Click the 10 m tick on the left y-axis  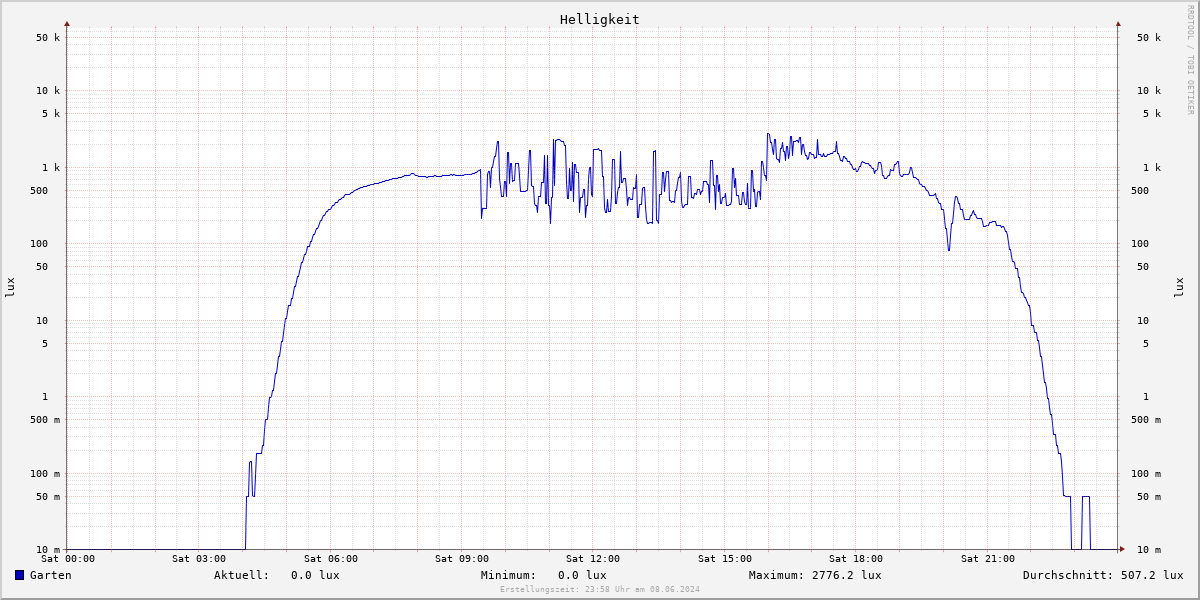48,550
